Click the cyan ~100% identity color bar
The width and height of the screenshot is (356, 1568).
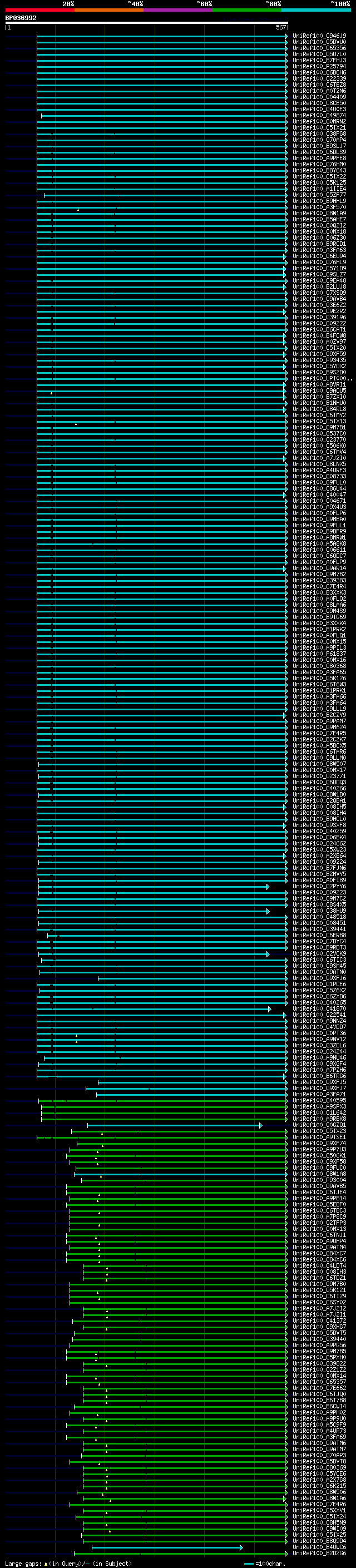[317, 10]
